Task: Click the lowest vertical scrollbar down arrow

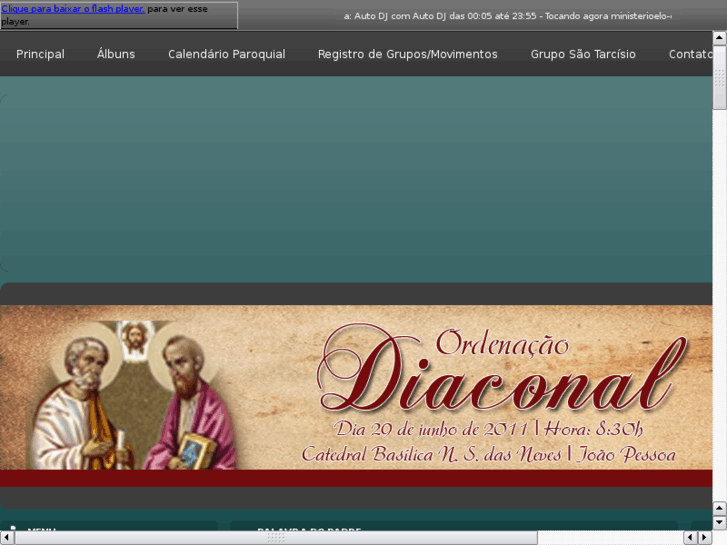Action: pyautogui.click(x=719, y=522)
